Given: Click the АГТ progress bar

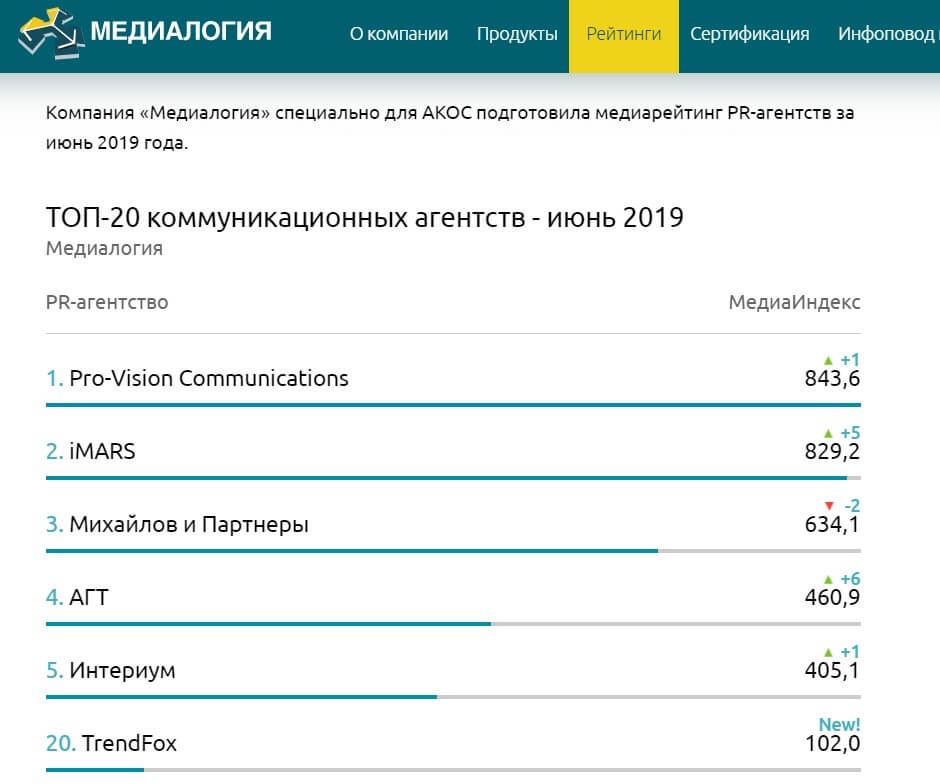Looking at the screenshot, I should point(453,624).
